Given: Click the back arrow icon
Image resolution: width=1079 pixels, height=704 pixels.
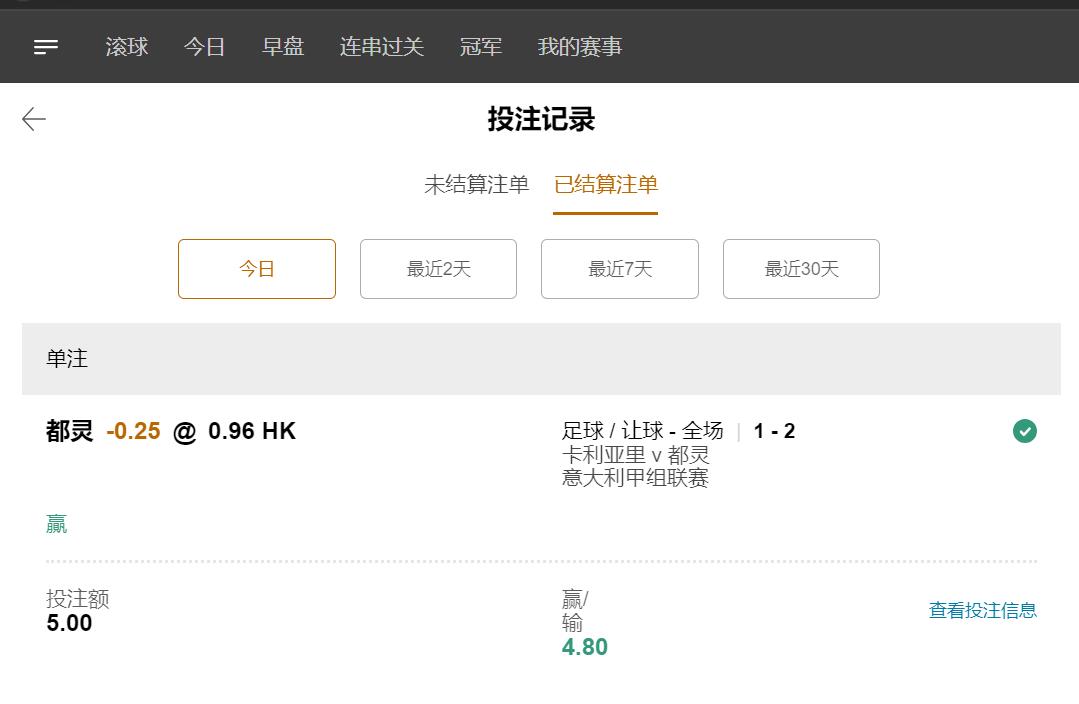Looking at the screenshot, I should 34,119.
